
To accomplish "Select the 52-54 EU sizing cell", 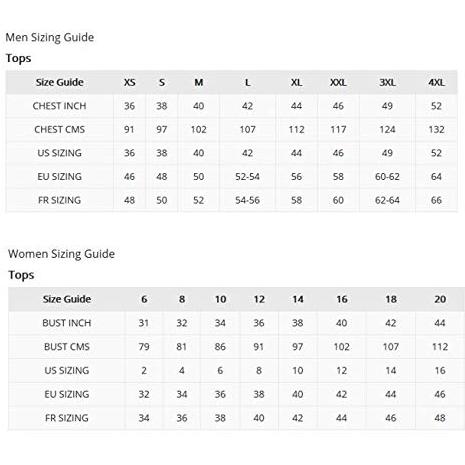I will tap(247, 177).
